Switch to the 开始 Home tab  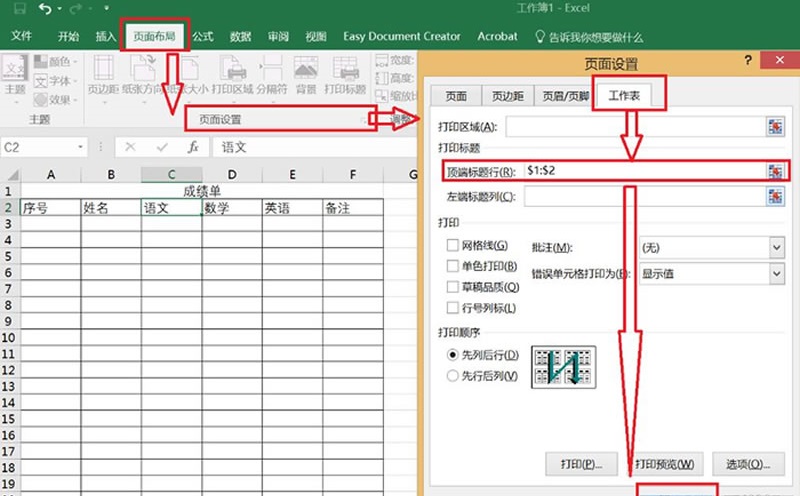68,36
